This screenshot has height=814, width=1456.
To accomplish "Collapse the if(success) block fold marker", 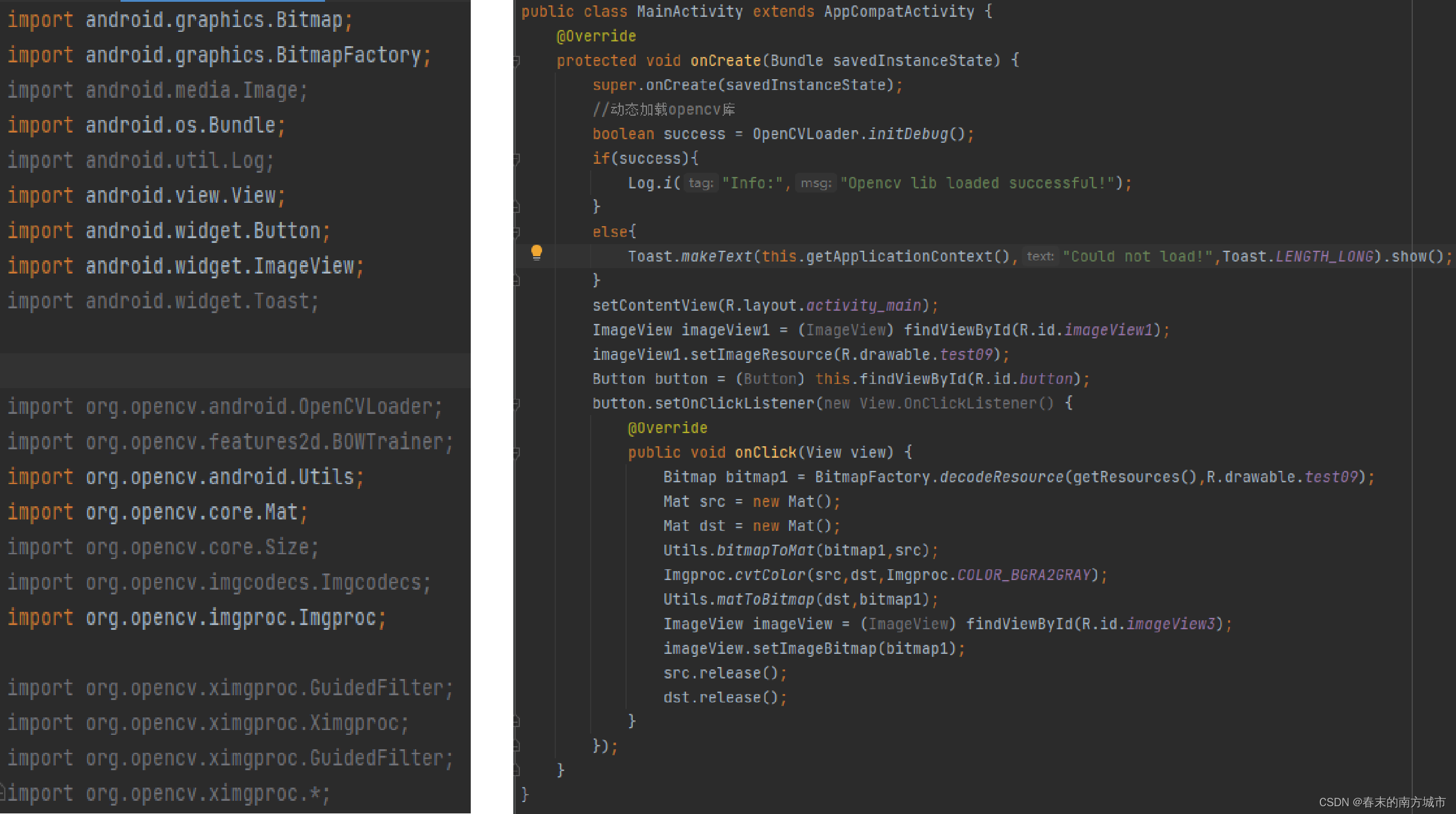I will tap(516, 159).
